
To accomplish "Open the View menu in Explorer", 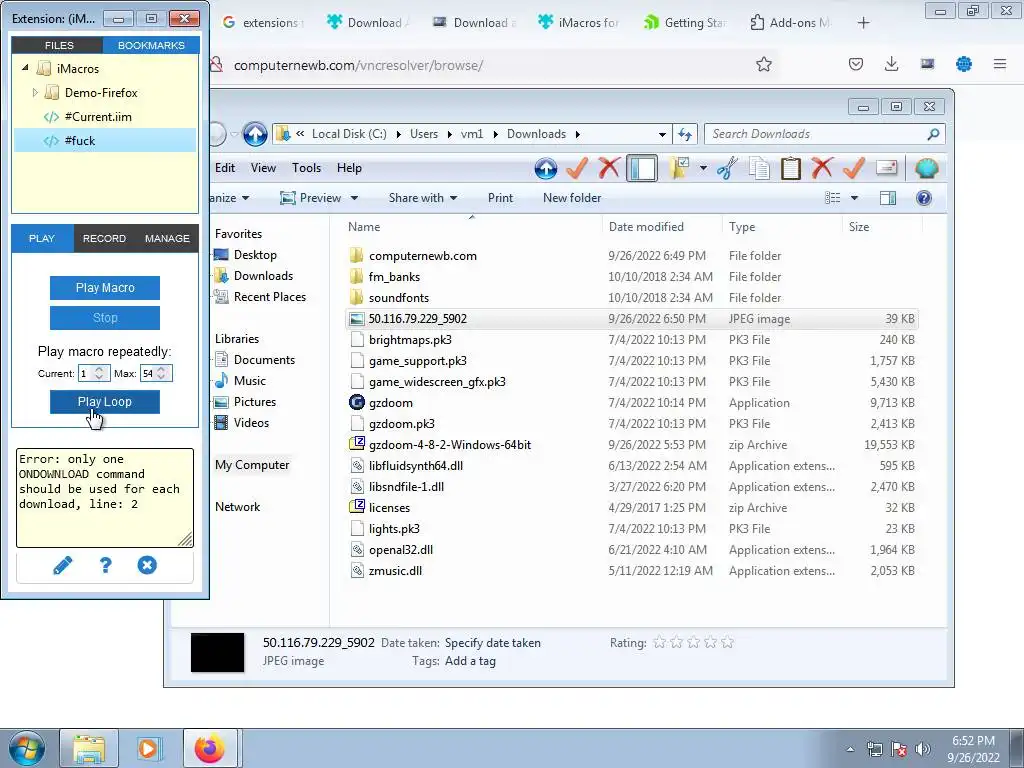I will point(263,168).
